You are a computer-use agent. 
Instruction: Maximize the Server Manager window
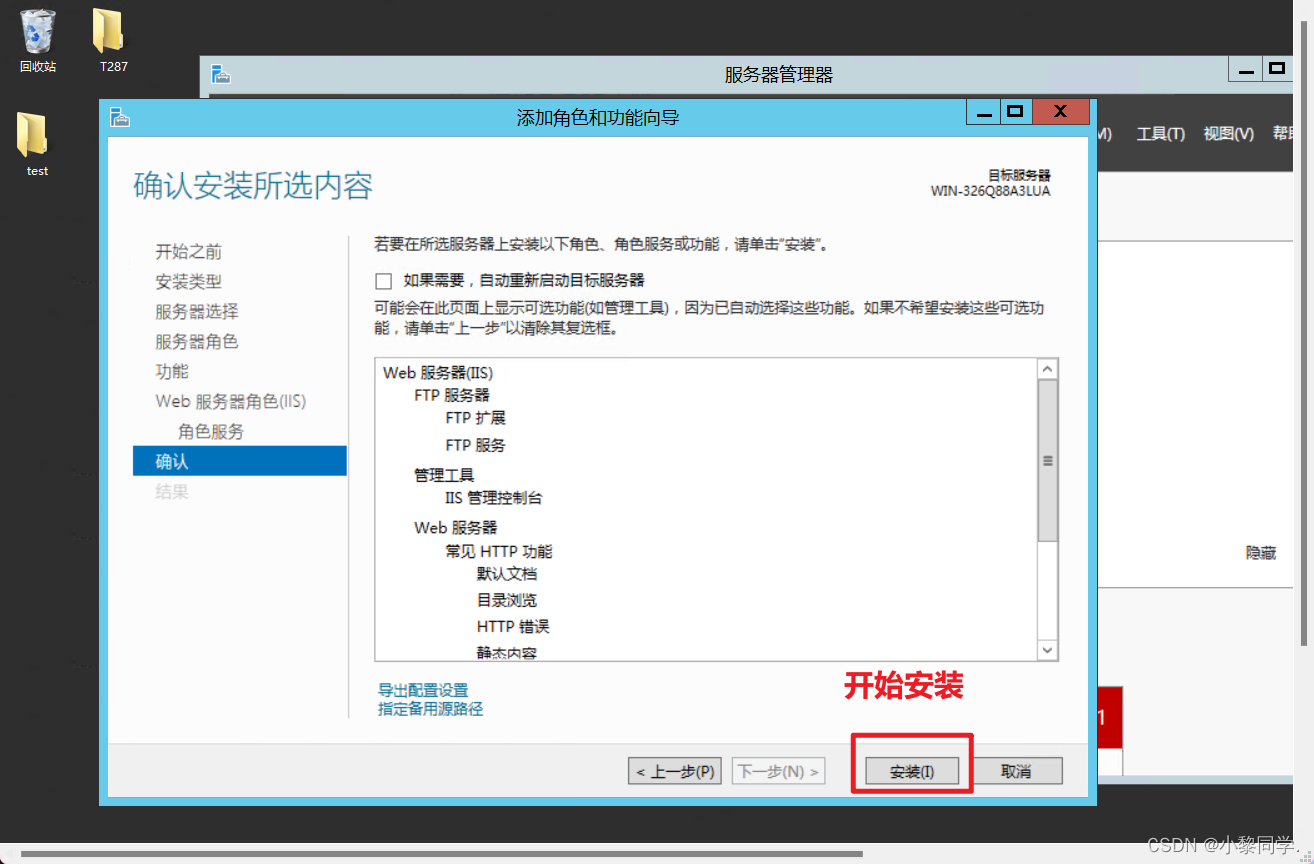[x=1276, y=69]
